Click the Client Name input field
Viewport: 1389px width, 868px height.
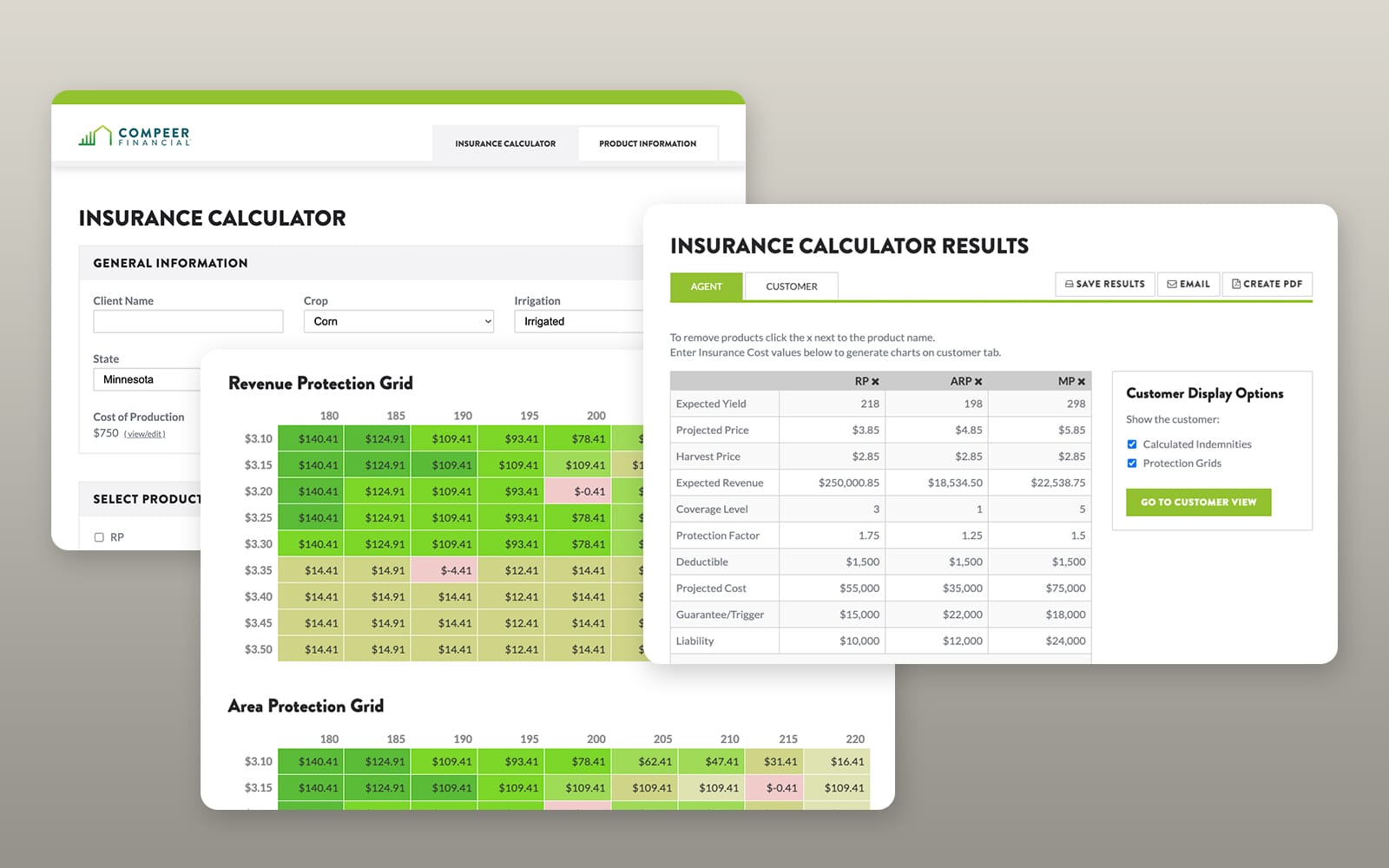coord(188,321)
